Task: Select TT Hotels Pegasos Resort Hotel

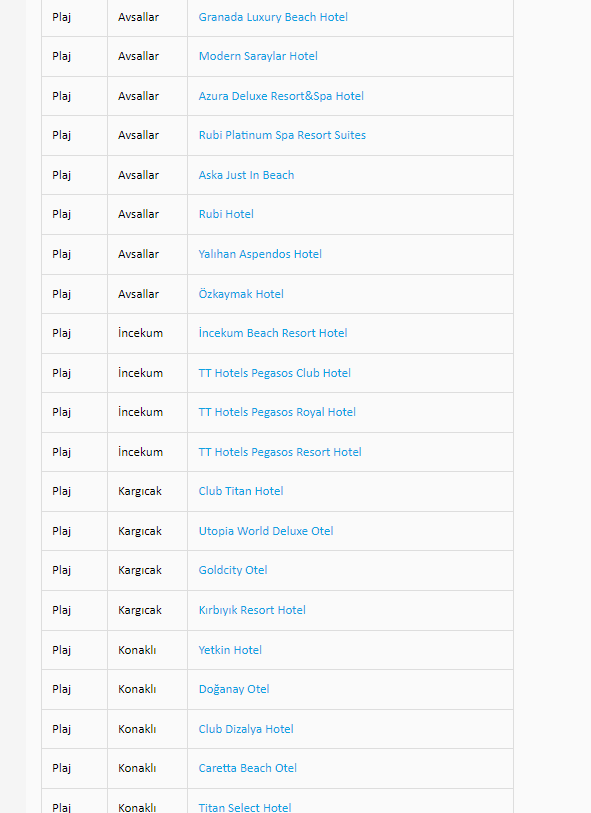Action: pos(280,452)
